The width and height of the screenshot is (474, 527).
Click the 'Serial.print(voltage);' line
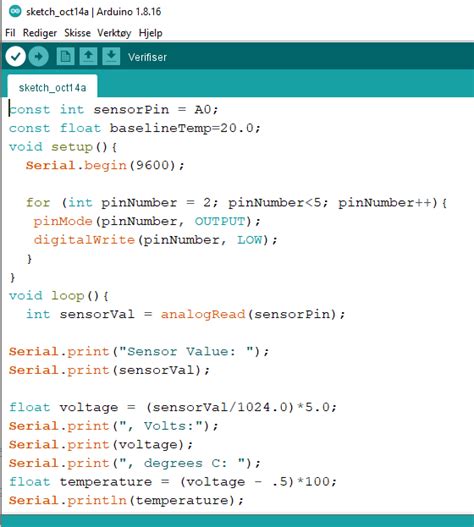pos(101,445)
